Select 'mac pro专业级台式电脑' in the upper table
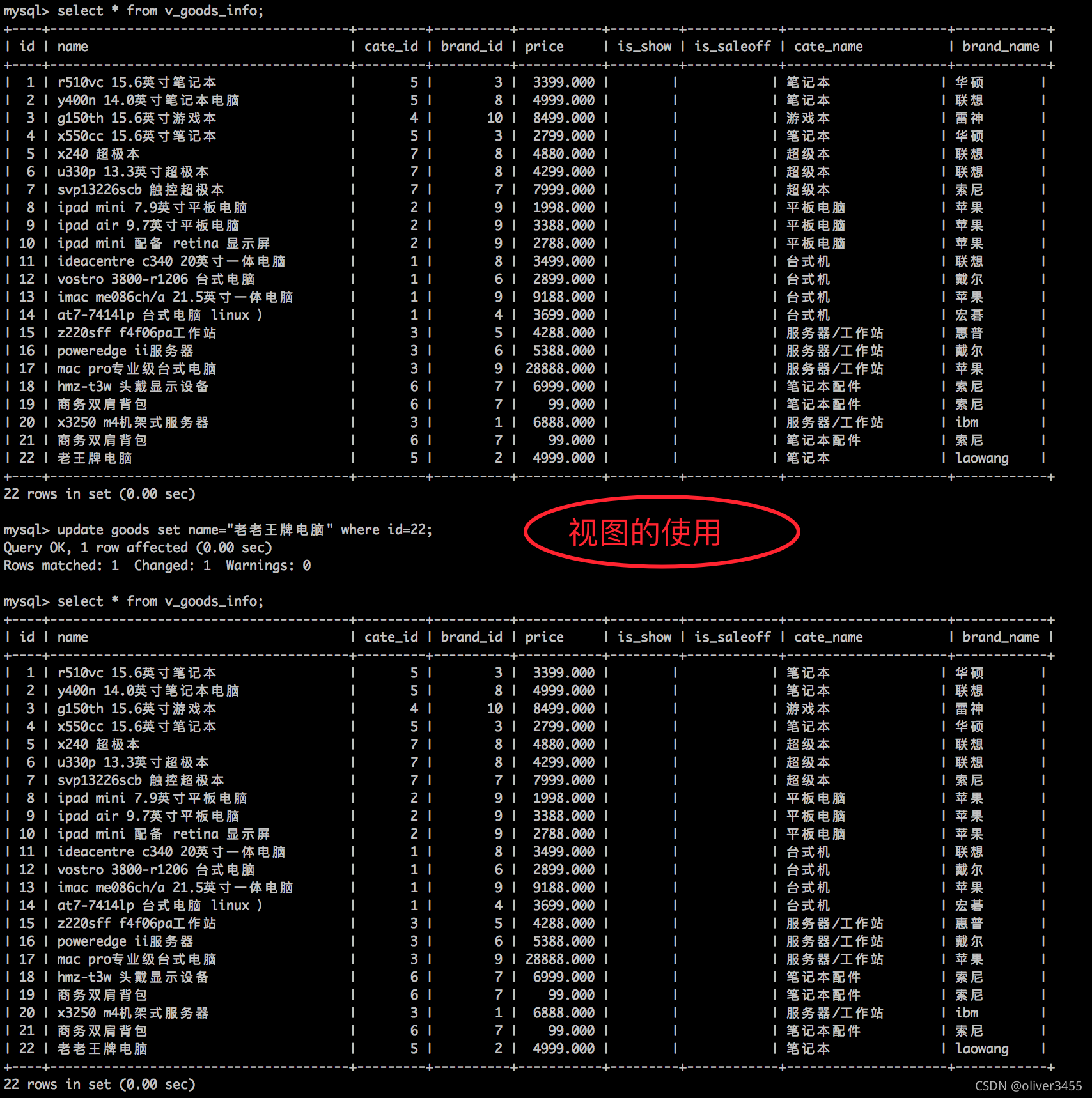This screenshot has height=1098, width=1092. [137, 369]
